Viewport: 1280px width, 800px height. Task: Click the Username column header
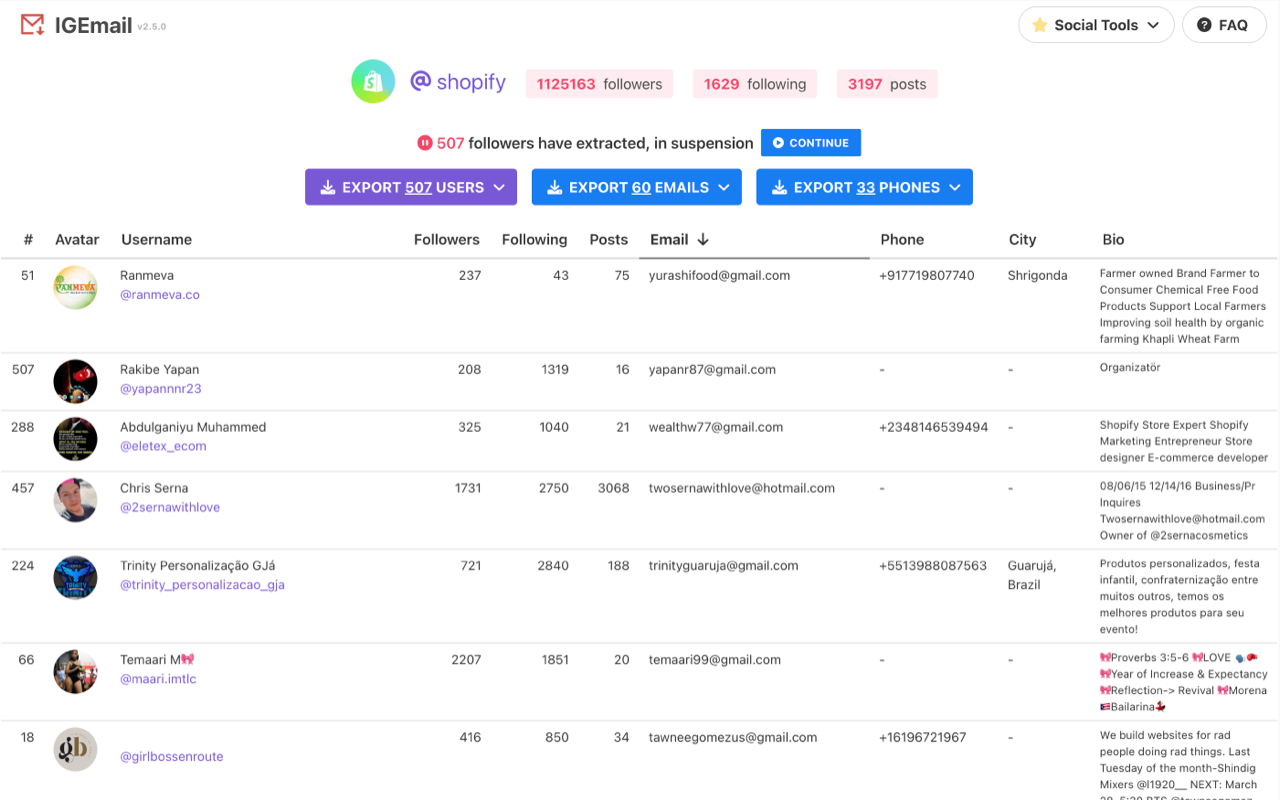(x=156, y=240)
